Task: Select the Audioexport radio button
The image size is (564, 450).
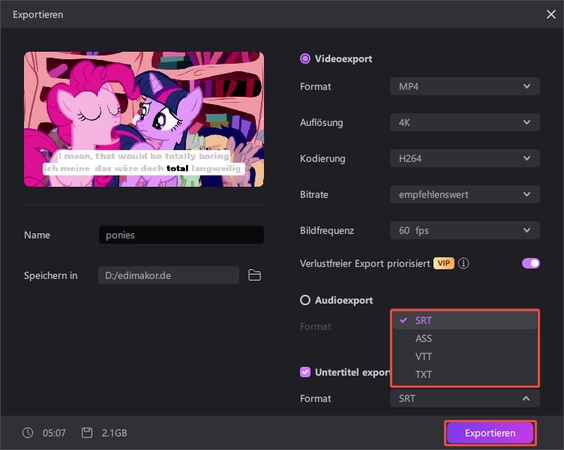Action: [x=305, y=300]
